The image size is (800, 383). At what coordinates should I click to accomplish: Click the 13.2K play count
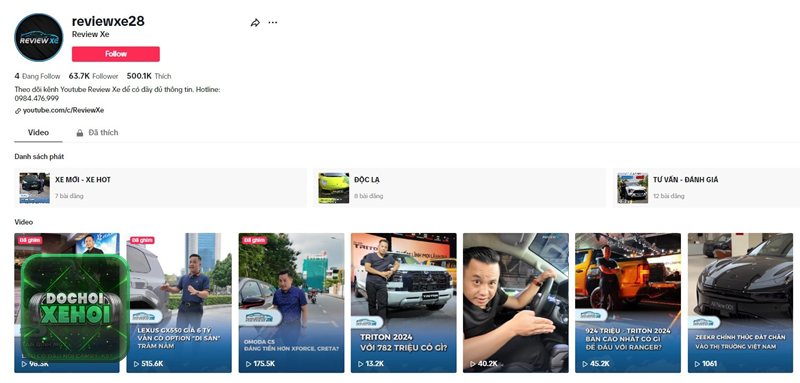(x=371, y=364)
